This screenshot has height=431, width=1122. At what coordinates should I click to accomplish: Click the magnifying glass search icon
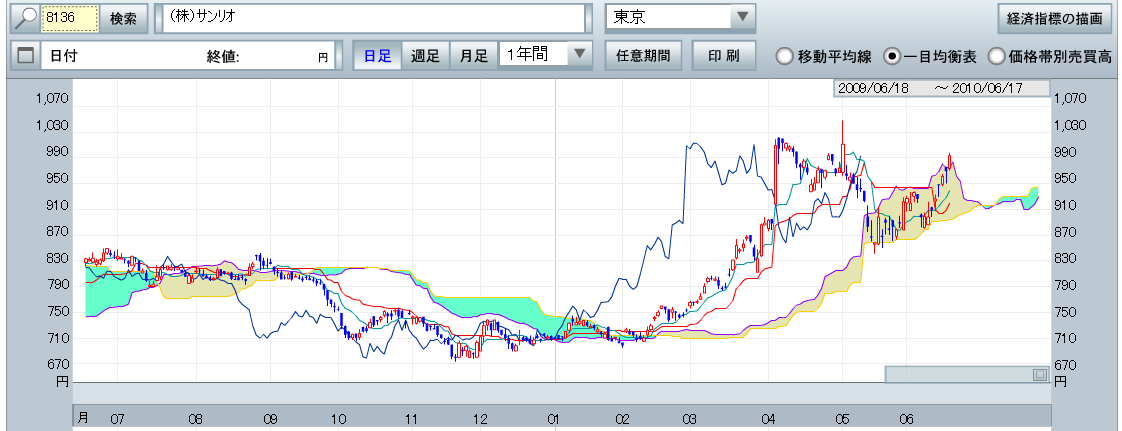coord(25,19)
